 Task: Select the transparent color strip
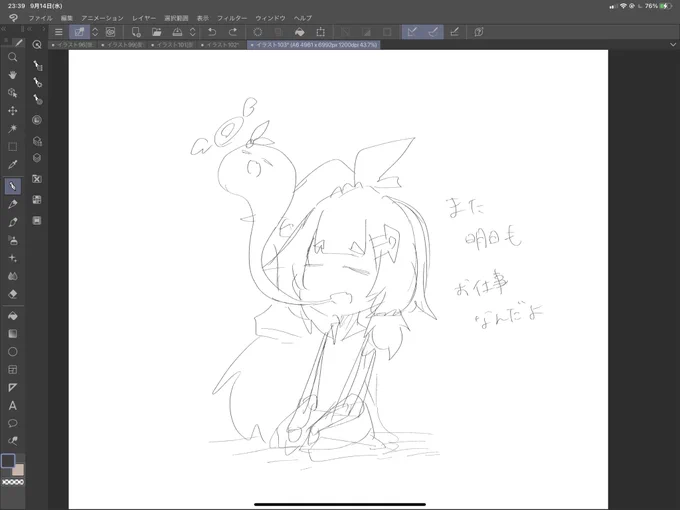(13, 482)
